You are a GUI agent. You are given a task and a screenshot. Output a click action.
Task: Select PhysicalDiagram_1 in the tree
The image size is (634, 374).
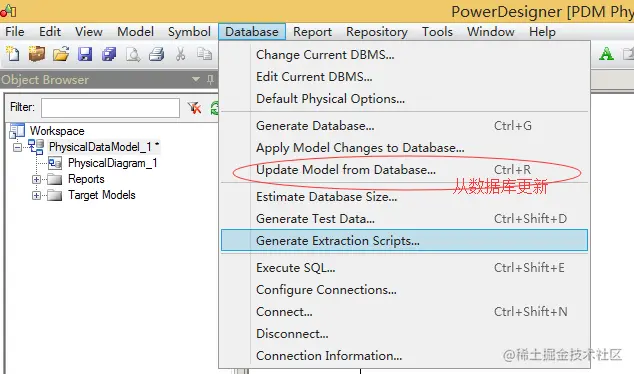(x=112, y=163)
